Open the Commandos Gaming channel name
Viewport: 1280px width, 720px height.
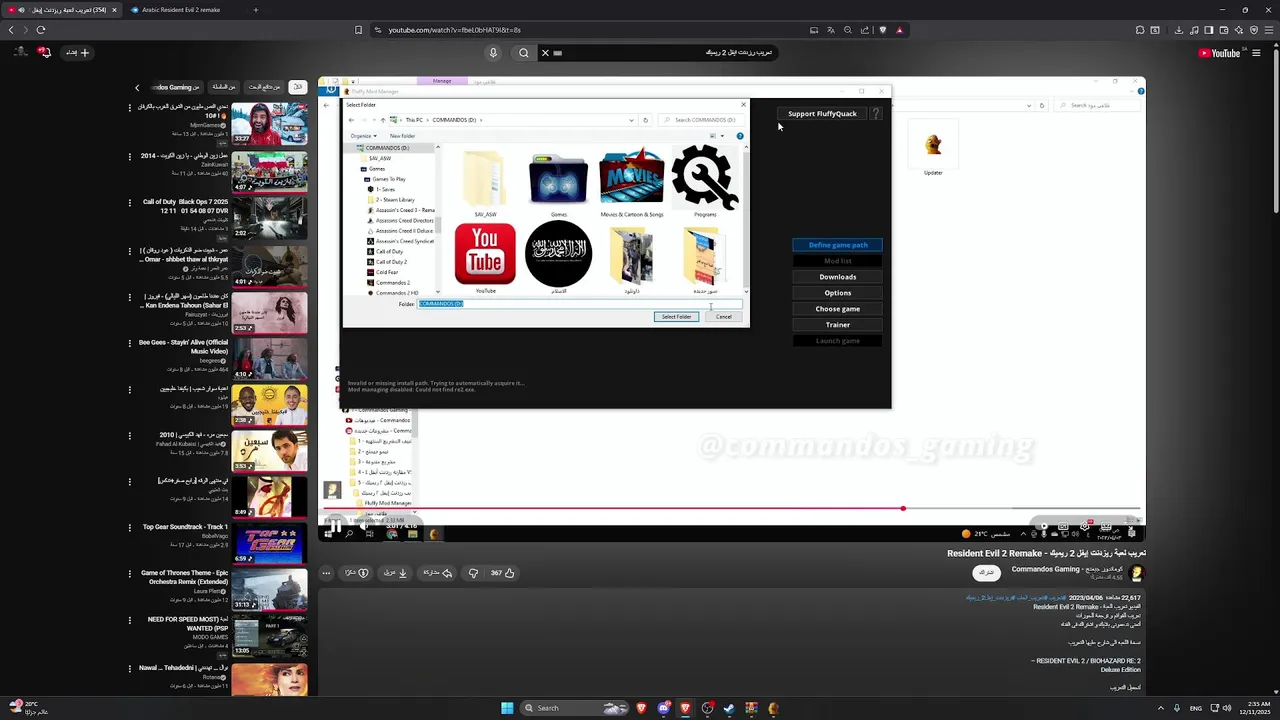pos(1067,569)
